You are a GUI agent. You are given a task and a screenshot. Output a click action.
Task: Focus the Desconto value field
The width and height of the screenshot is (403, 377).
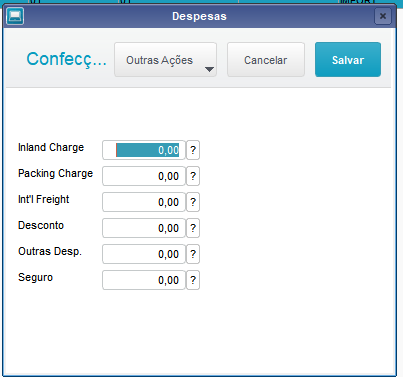click(144, 228)
